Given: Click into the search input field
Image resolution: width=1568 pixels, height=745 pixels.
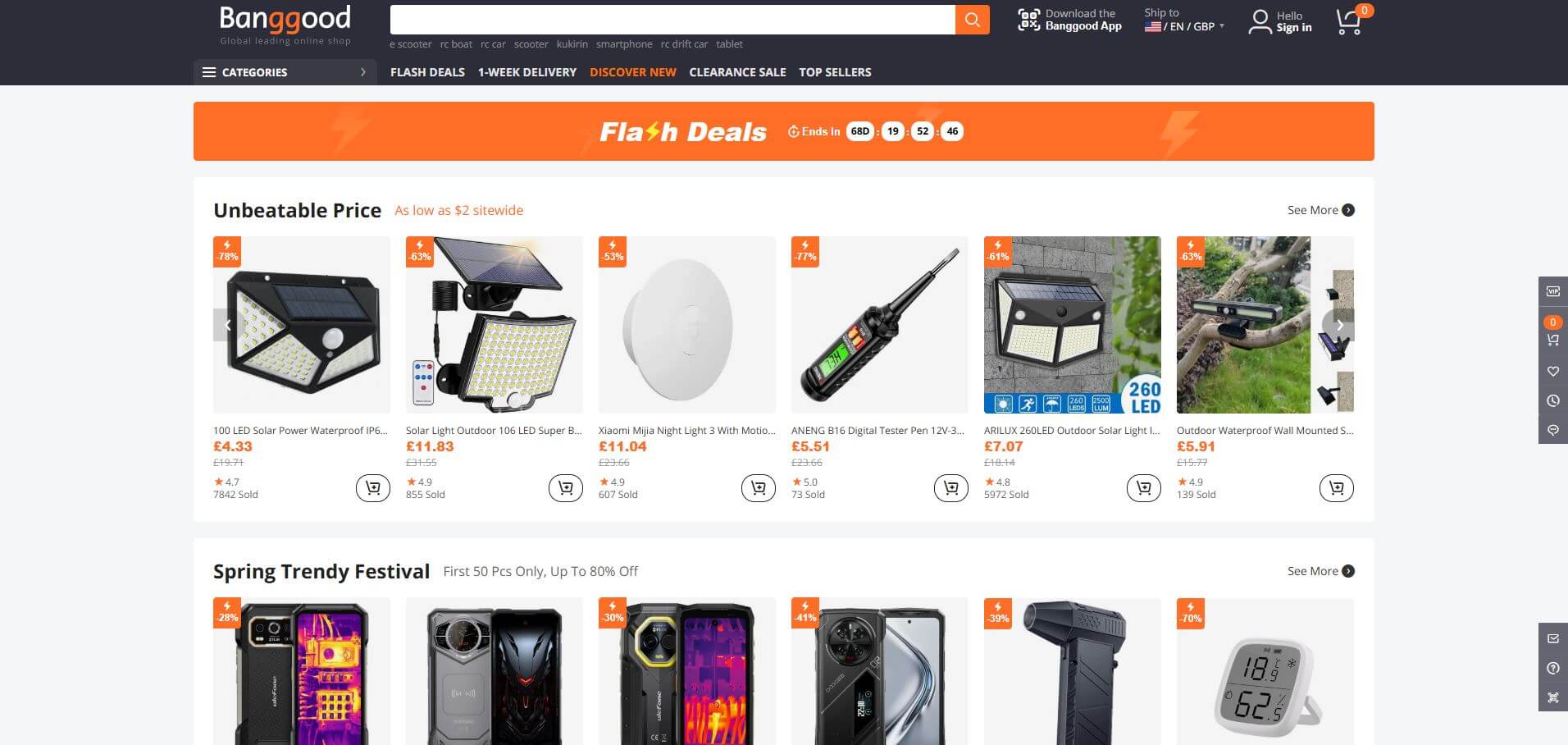Looking at the screenshot, I should (672, 20).
